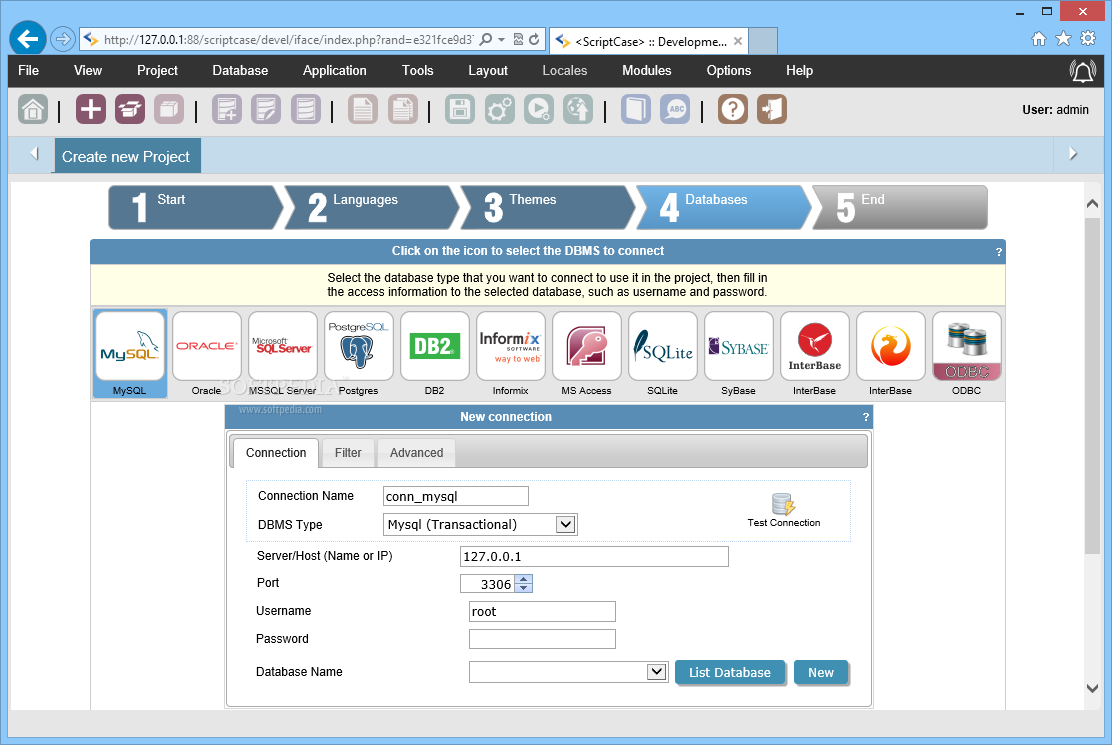Open notifications bell icon
Screen dimensions: 1112x745
tap(1082, 71)
